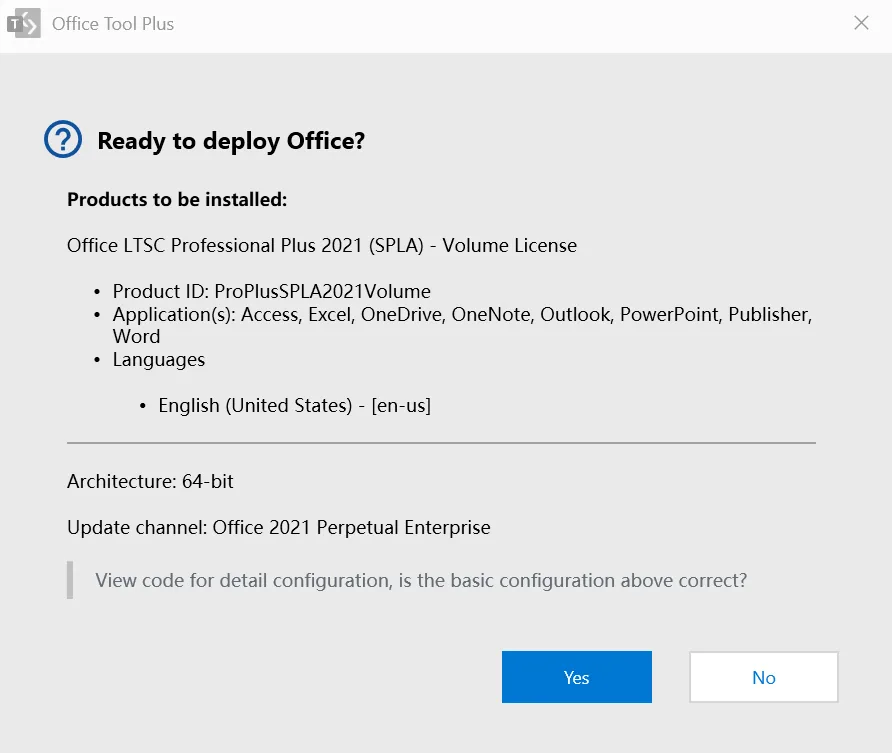Click the 'View code for detail configuration' hint
The height and width of the screenshot is (753, 892).
[x=421, y=580]
